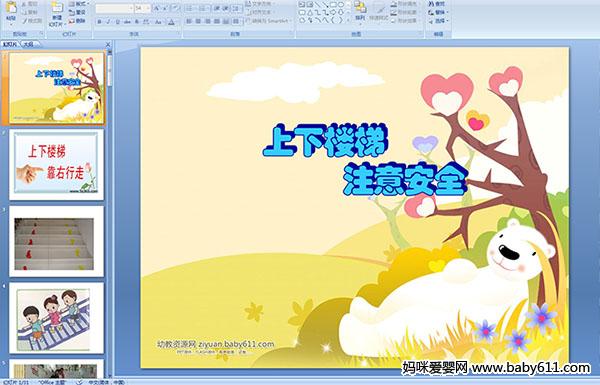Image resolution: width=600 pixels, height=385 pixels.
Task: Toggle Bold formatting
Action: (x=99, y=22)
